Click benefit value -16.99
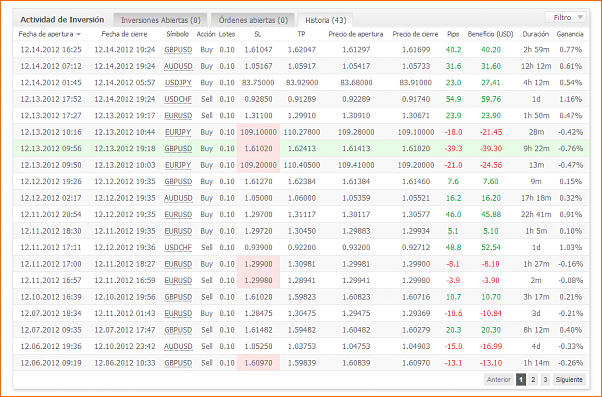The image size is (602, 397). (491, 347)
